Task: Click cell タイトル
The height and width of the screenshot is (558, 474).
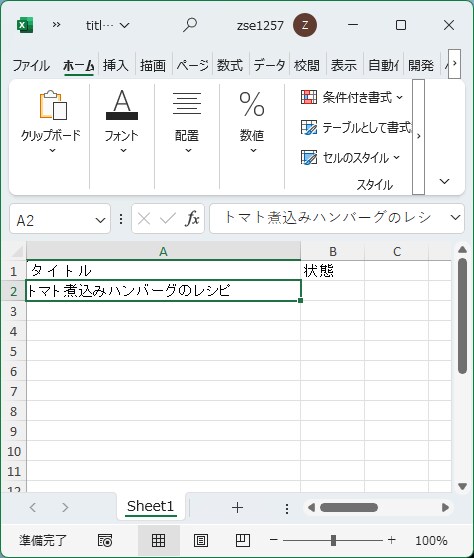Action: [163, 271]
